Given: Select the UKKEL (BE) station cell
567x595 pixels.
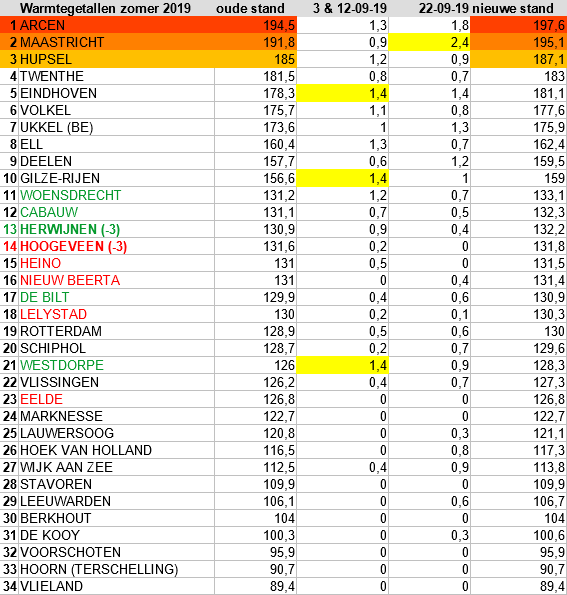Looking at the screenshot, I should click(116, 127).
